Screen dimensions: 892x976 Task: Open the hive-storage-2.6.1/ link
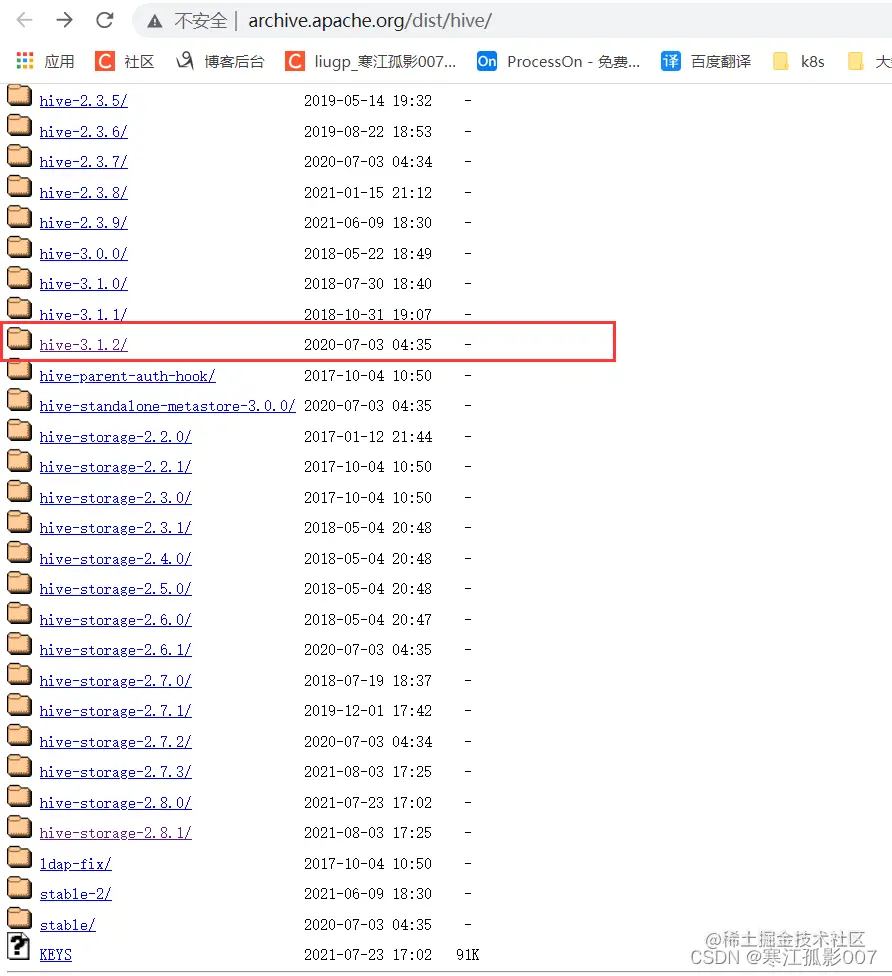[116, 650]
